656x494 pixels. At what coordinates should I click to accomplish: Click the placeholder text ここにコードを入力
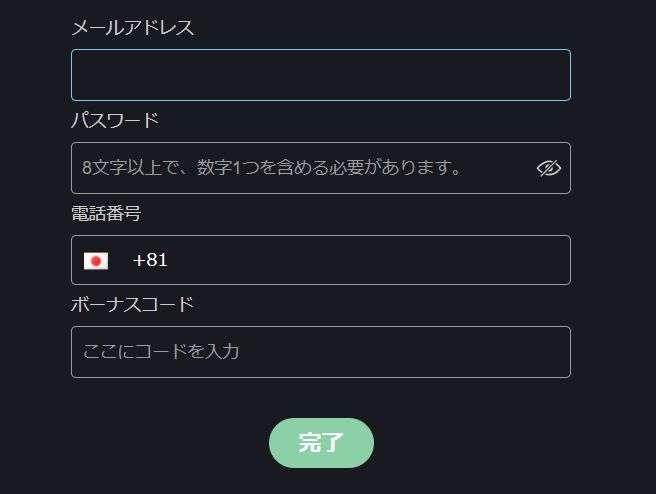click(x=161, y=351)
